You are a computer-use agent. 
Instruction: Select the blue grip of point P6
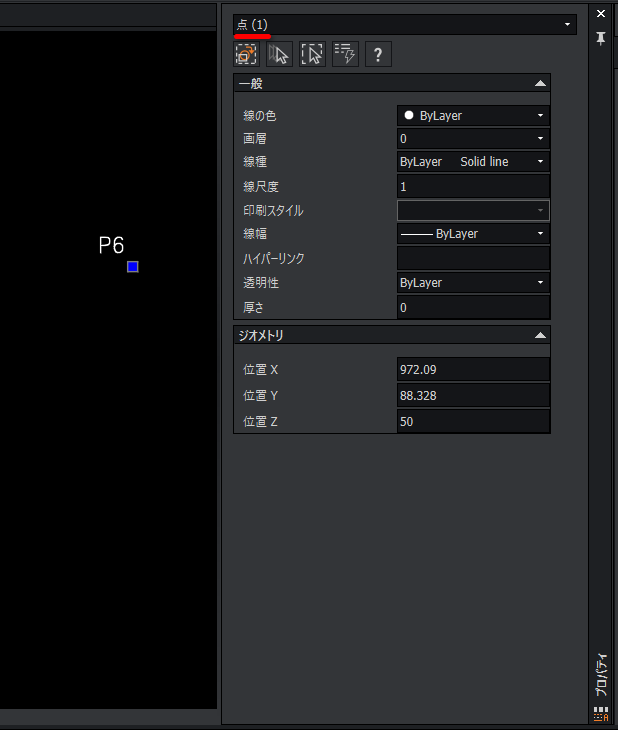click(x=133, y=267)
